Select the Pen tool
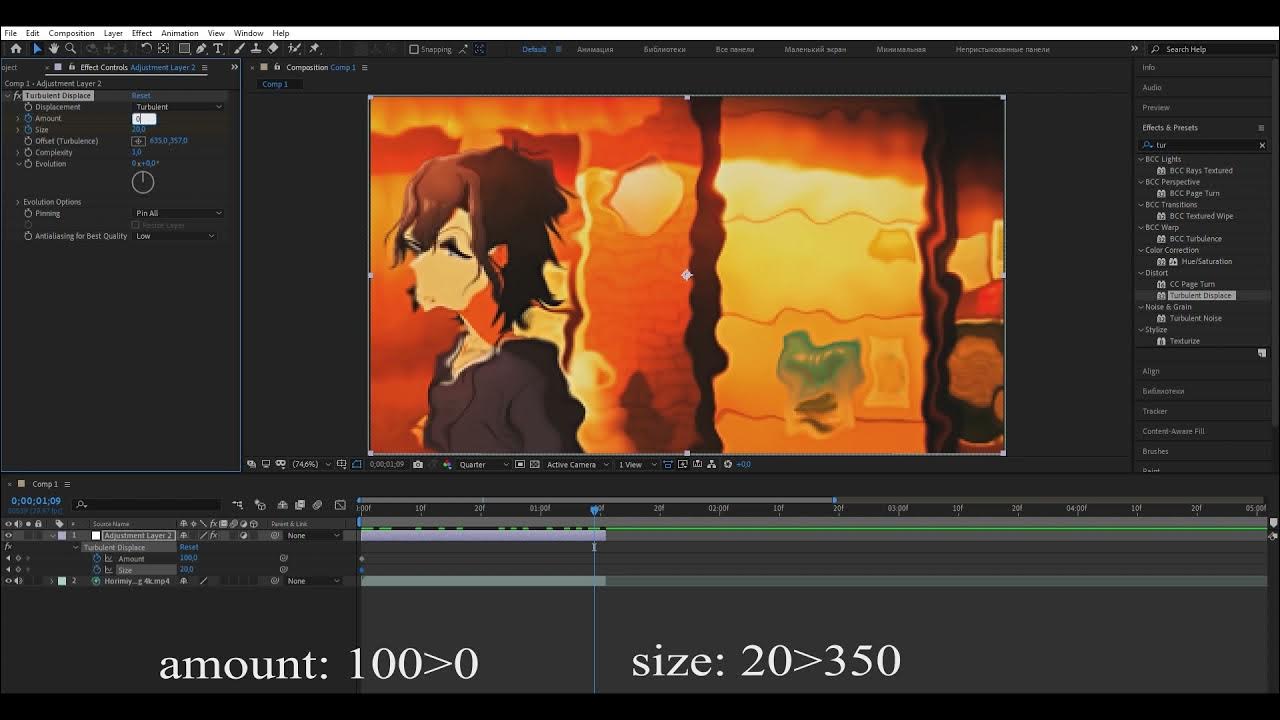This screenshot has width=1280, height=720. coord(201,48)
